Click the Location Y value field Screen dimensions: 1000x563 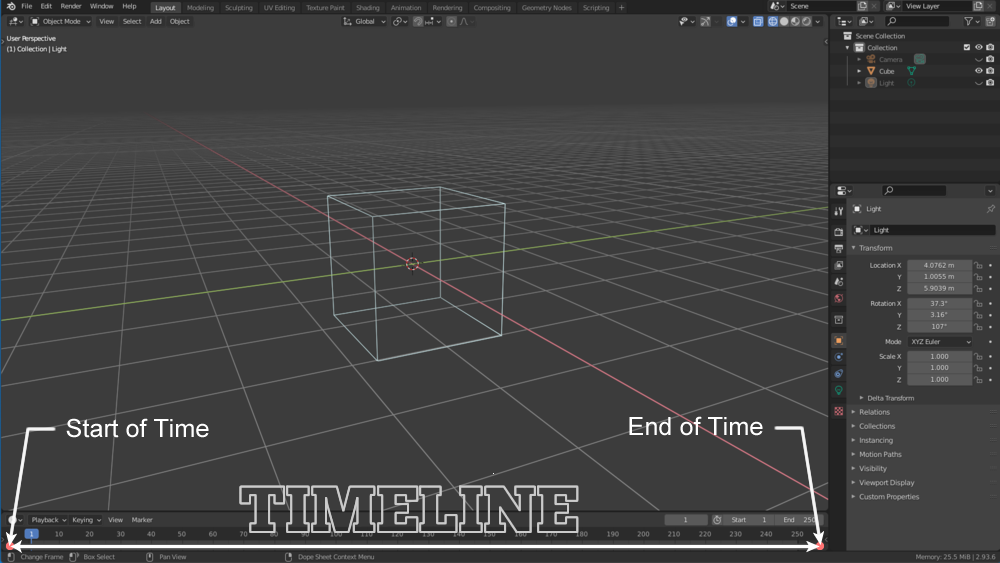pyautogui.click(x=939, y=277)
